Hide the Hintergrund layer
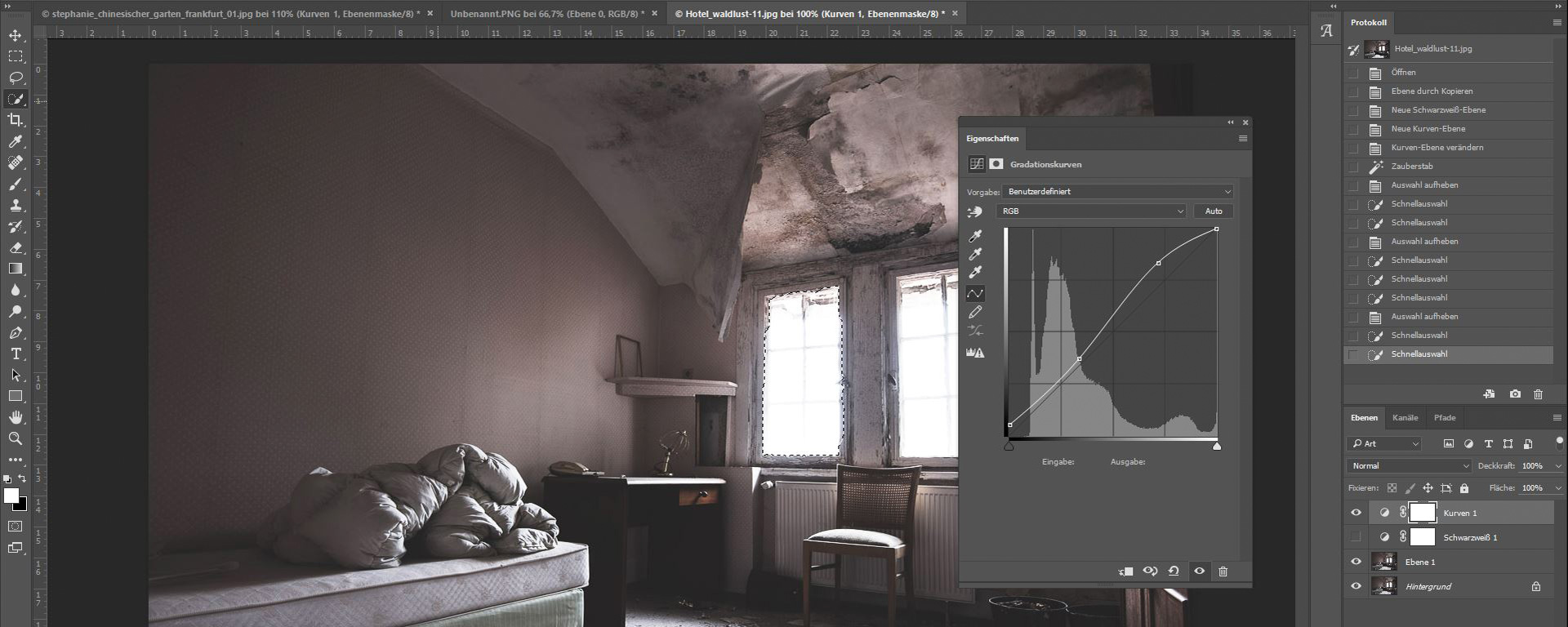 pyautogui.click(x=1356, y=586)
